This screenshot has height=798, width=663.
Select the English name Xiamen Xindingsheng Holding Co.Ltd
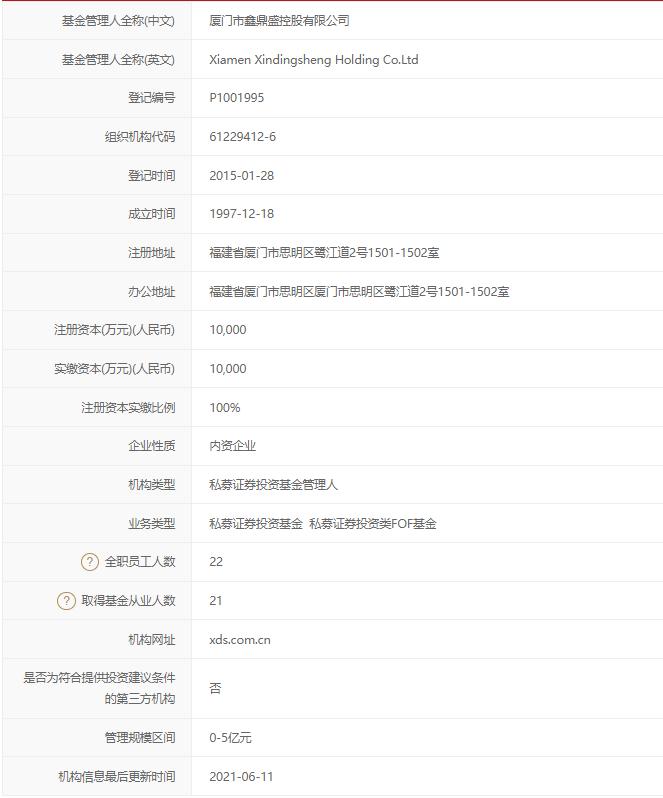(314, 60)
